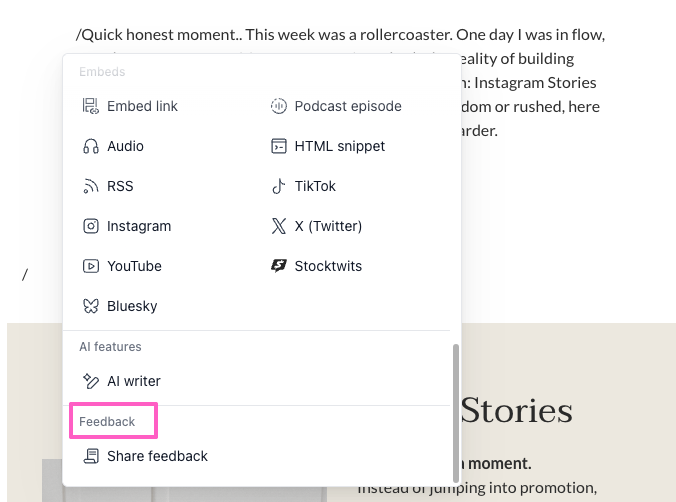
Task: Click the slash command menu scrollbar
Action: (x=456, y=413)
